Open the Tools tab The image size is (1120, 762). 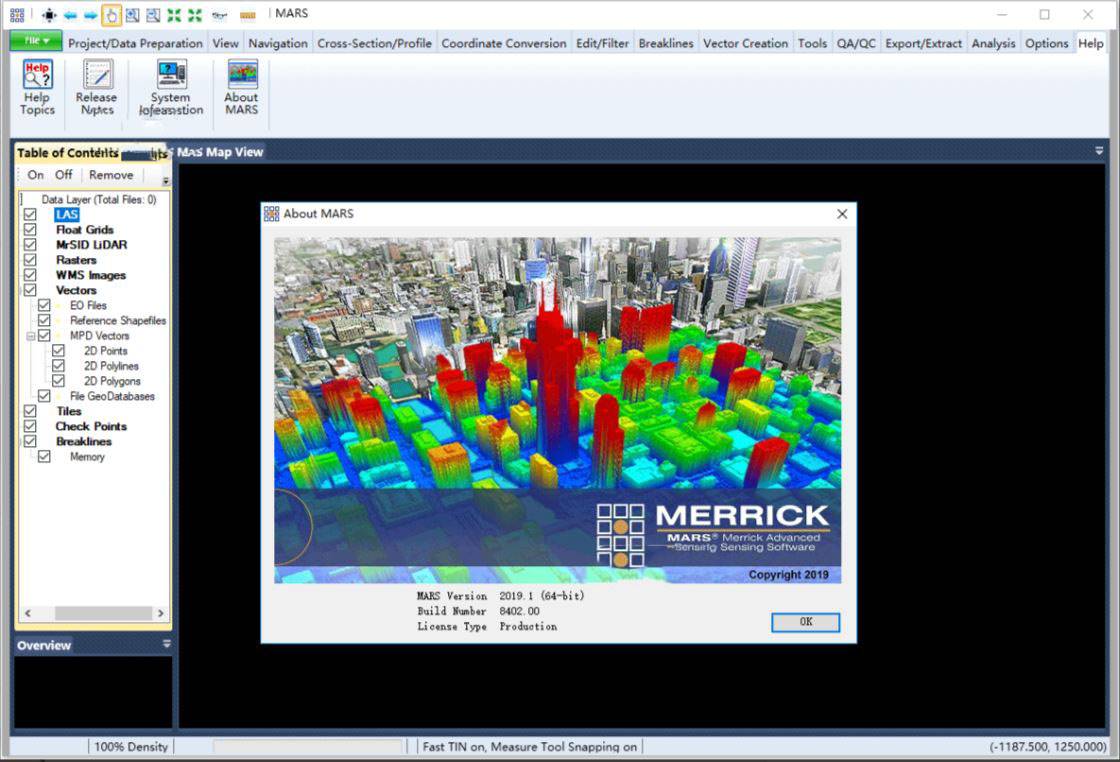(812, 44)
